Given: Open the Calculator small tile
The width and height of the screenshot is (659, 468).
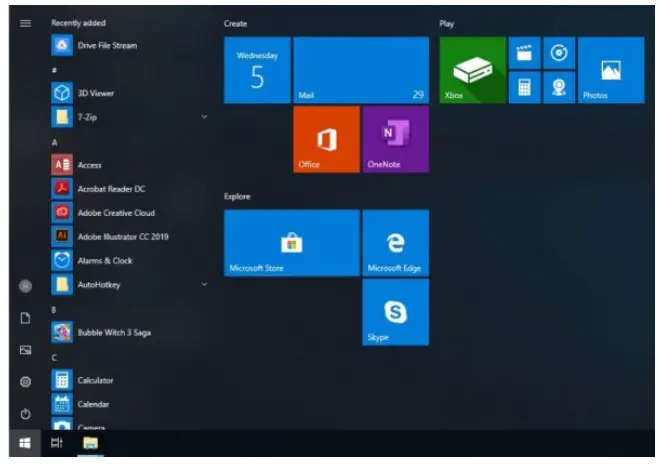Looking at the screenshot, I should 525,87.
